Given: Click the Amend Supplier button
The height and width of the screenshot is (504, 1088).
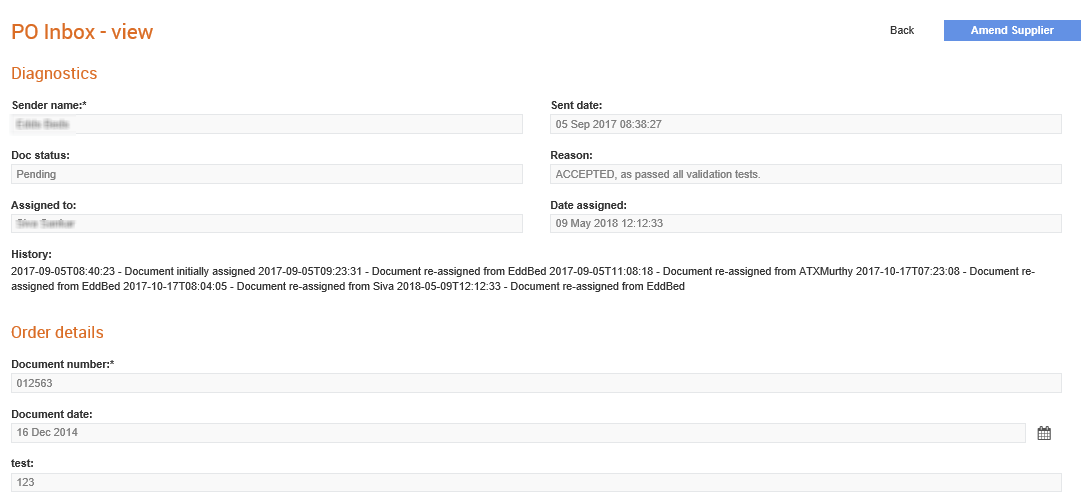Looking at the screenshot, I should tap(1012, 31).
